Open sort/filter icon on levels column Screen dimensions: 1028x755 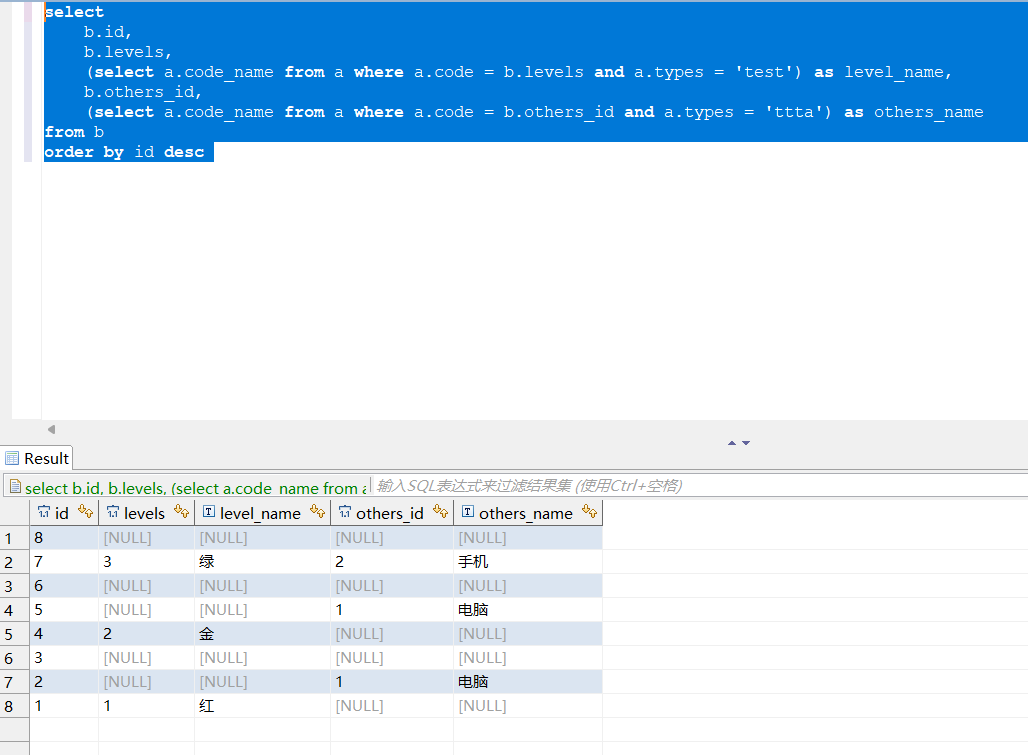181,511
